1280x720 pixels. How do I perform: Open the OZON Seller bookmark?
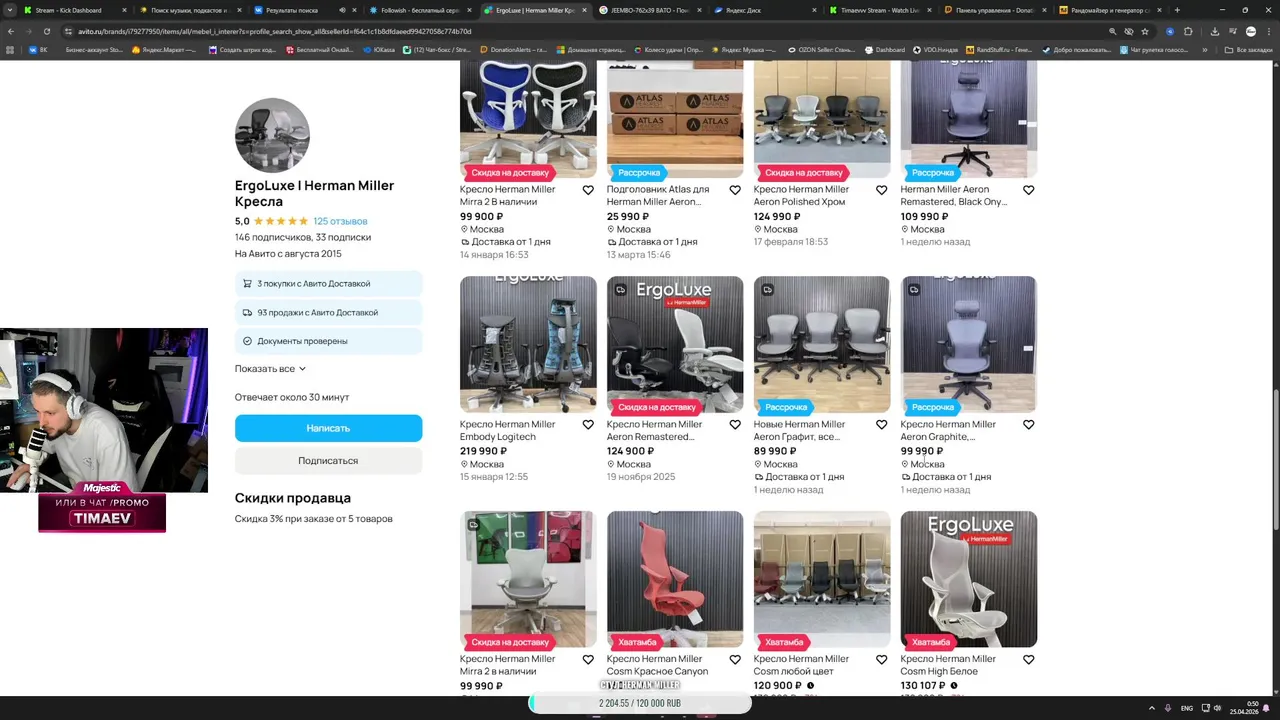[821, 49]
